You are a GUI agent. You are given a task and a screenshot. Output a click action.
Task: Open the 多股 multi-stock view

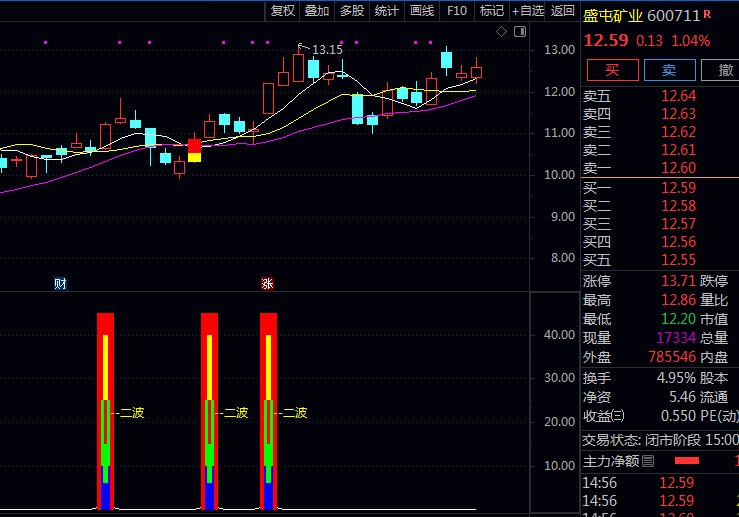(x=352, y=11)
